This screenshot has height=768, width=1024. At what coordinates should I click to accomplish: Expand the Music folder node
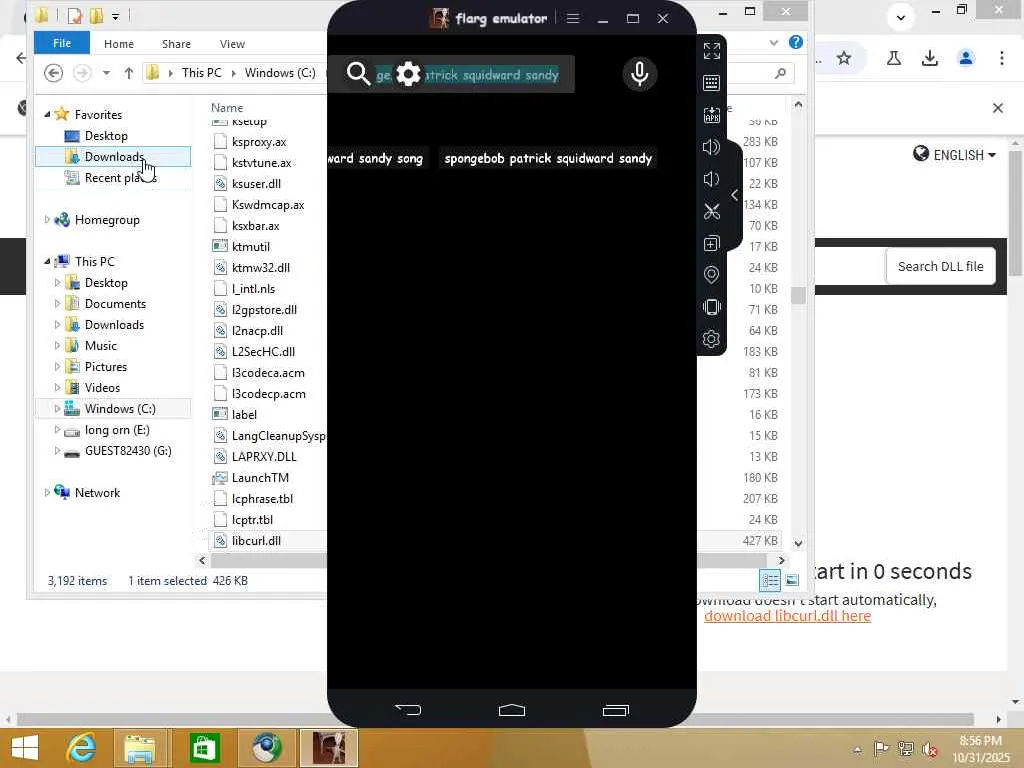pos(57,345)
